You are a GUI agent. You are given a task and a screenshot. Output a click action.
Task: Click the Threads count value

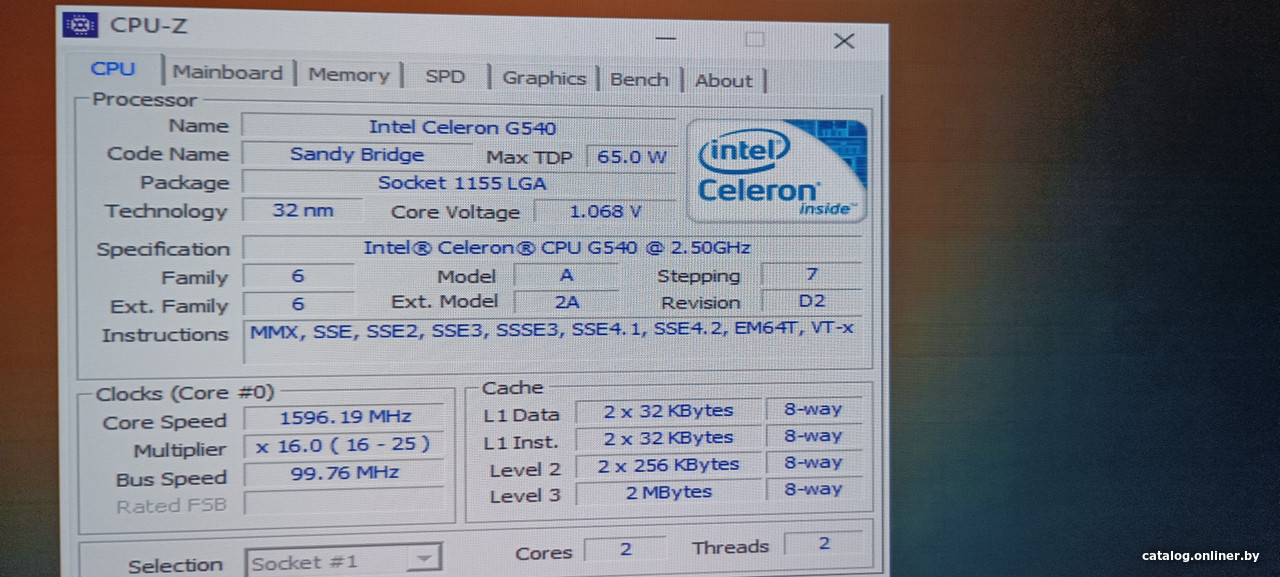coord(824,544)
